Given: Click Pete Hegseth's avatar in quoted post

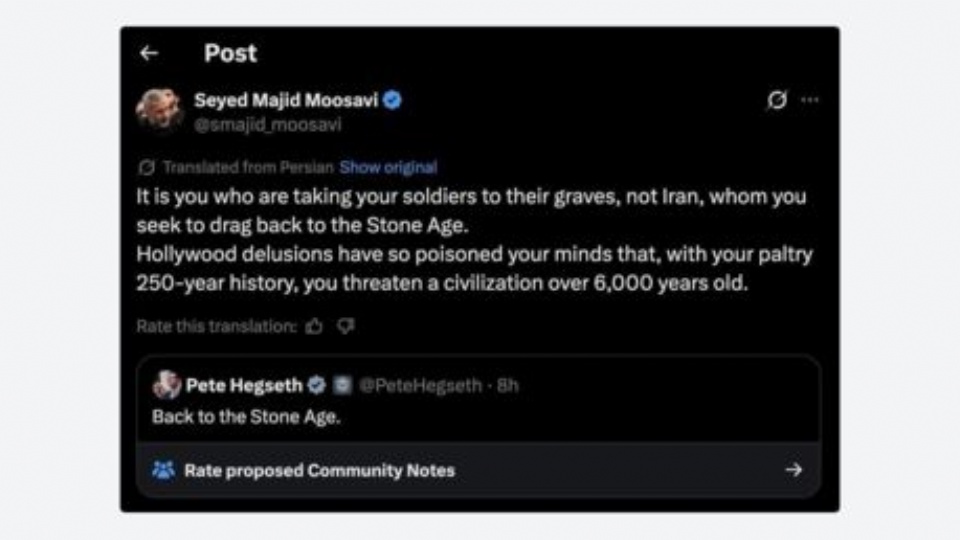Looking at the screenshot, I should click(x=166, y=385).
